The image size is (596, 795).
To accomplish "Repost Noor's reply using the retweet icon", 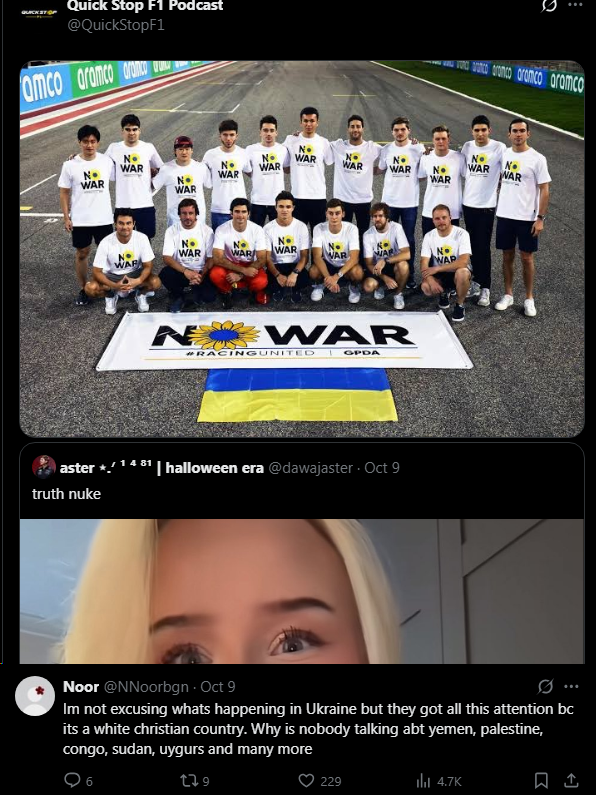I will click(189, 780).
